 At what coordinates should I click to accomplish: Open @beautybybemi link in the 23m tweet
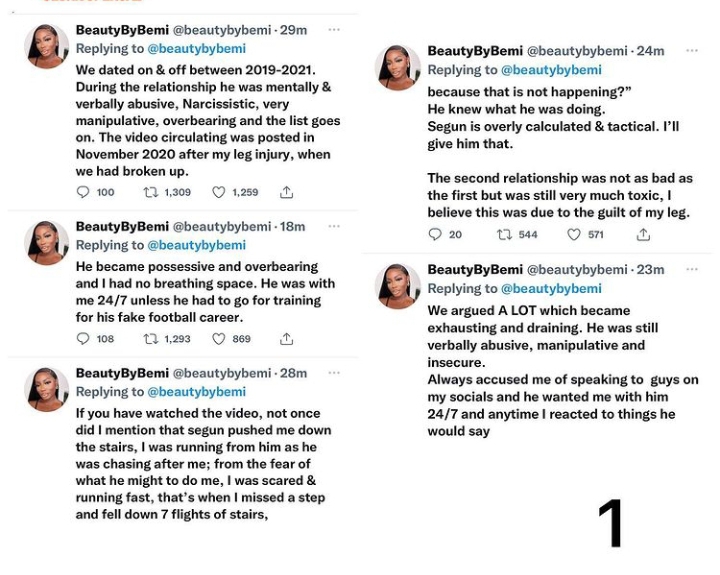point(551,289)
